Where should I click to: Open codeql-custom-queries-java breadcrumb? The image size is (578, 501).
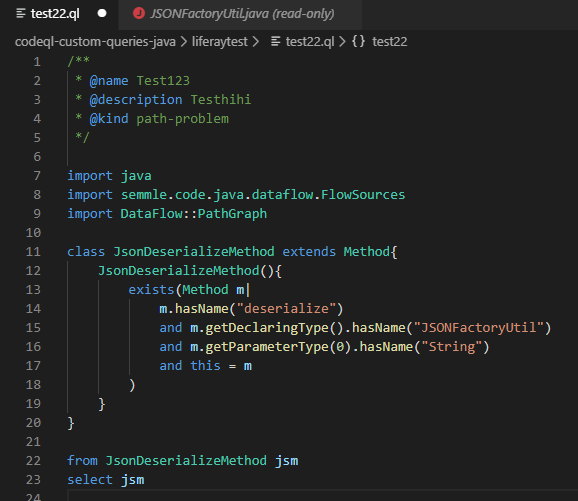click(95, 42)
